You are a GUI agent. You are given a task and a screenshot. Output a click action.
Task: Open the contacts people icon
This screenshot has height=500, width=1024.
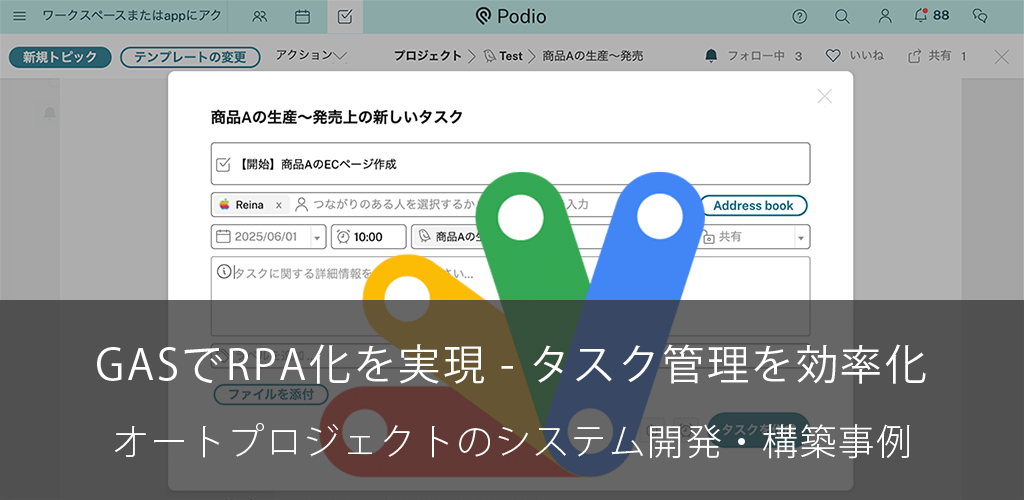coord(260,16)
